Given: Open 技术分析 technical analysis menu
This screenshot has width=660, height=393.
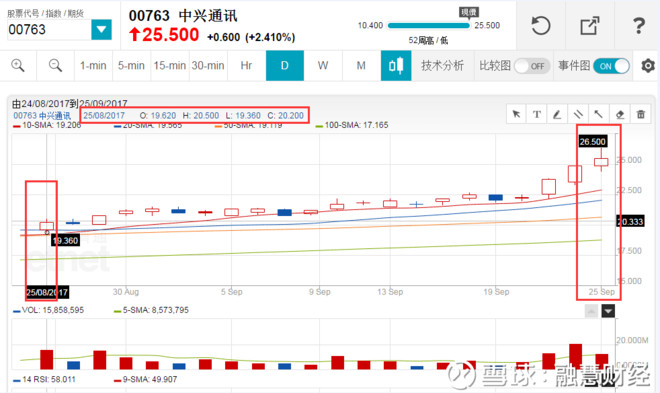Looking at the screenshot, I should (x=442, y=66).
